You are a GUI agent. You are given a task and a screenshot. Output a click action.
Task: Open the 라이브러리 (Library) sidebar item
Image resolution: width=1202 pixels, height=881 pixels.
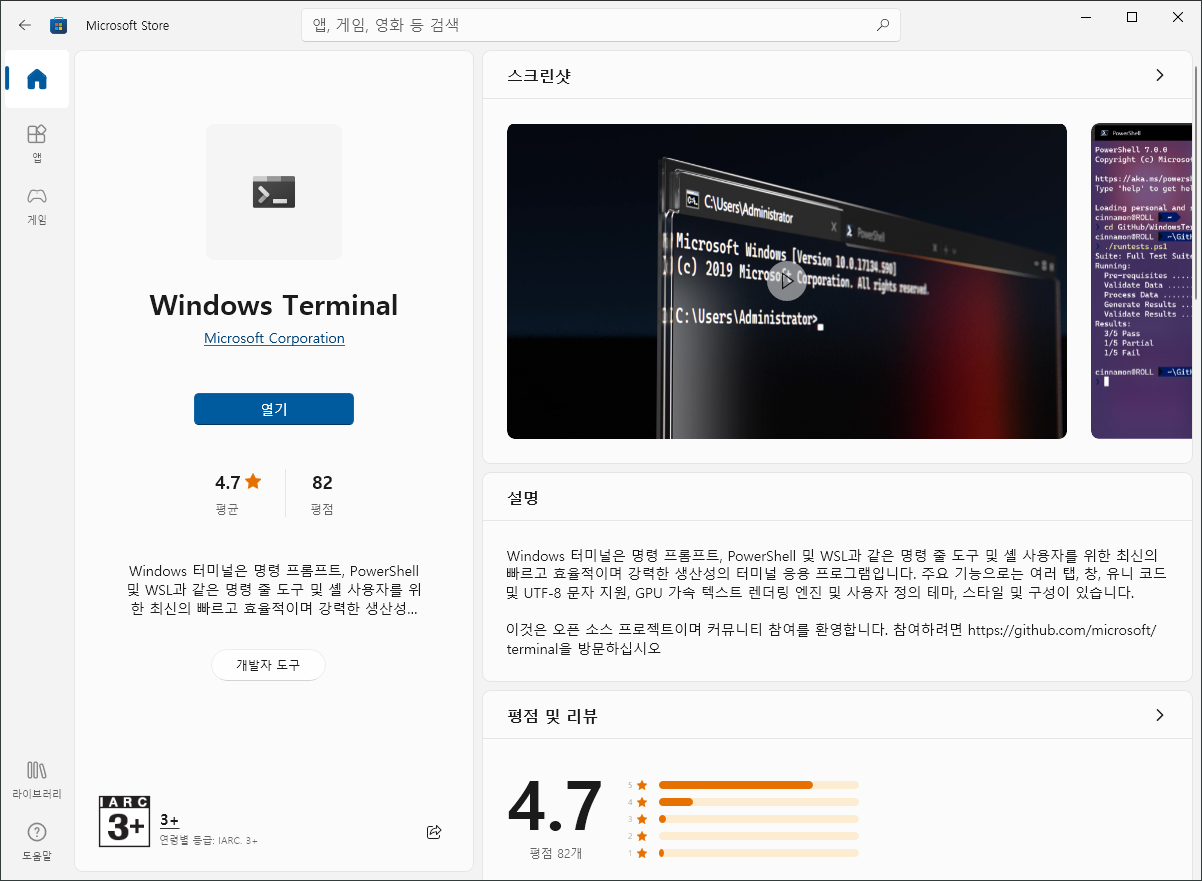(37, 779)
